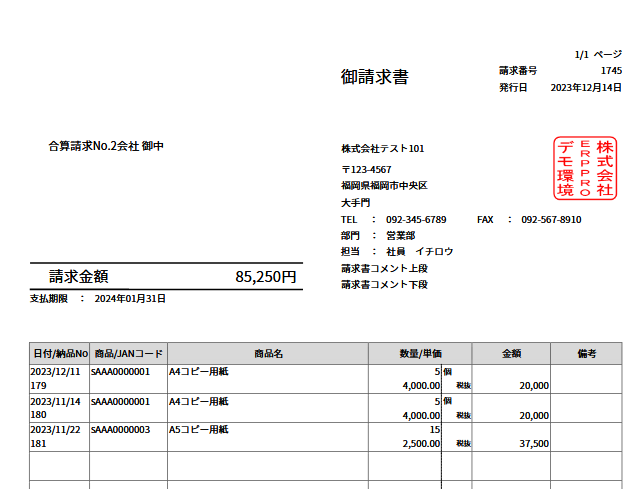Screen dimensions: 642x503
Task: Click the company name 株式会社テスト101
Action: (383, 149)
